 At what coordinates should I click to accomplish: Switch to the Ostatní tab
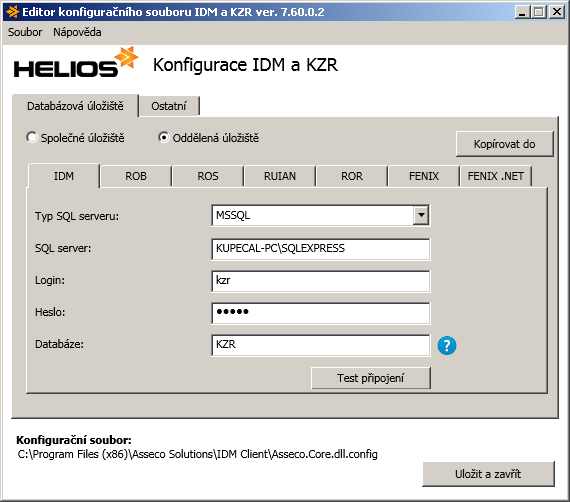pyautogui.click(x=169, y=106)
